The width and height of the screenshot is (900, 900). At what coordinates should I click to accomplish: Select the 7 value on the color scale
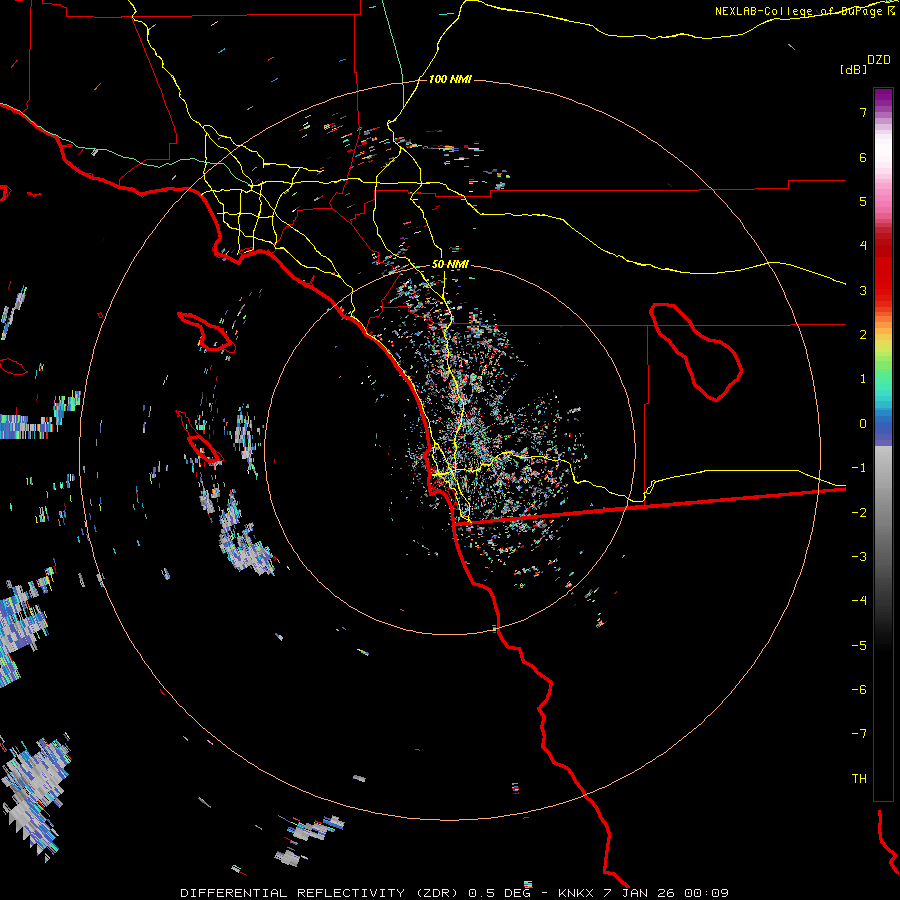[863, 112]
